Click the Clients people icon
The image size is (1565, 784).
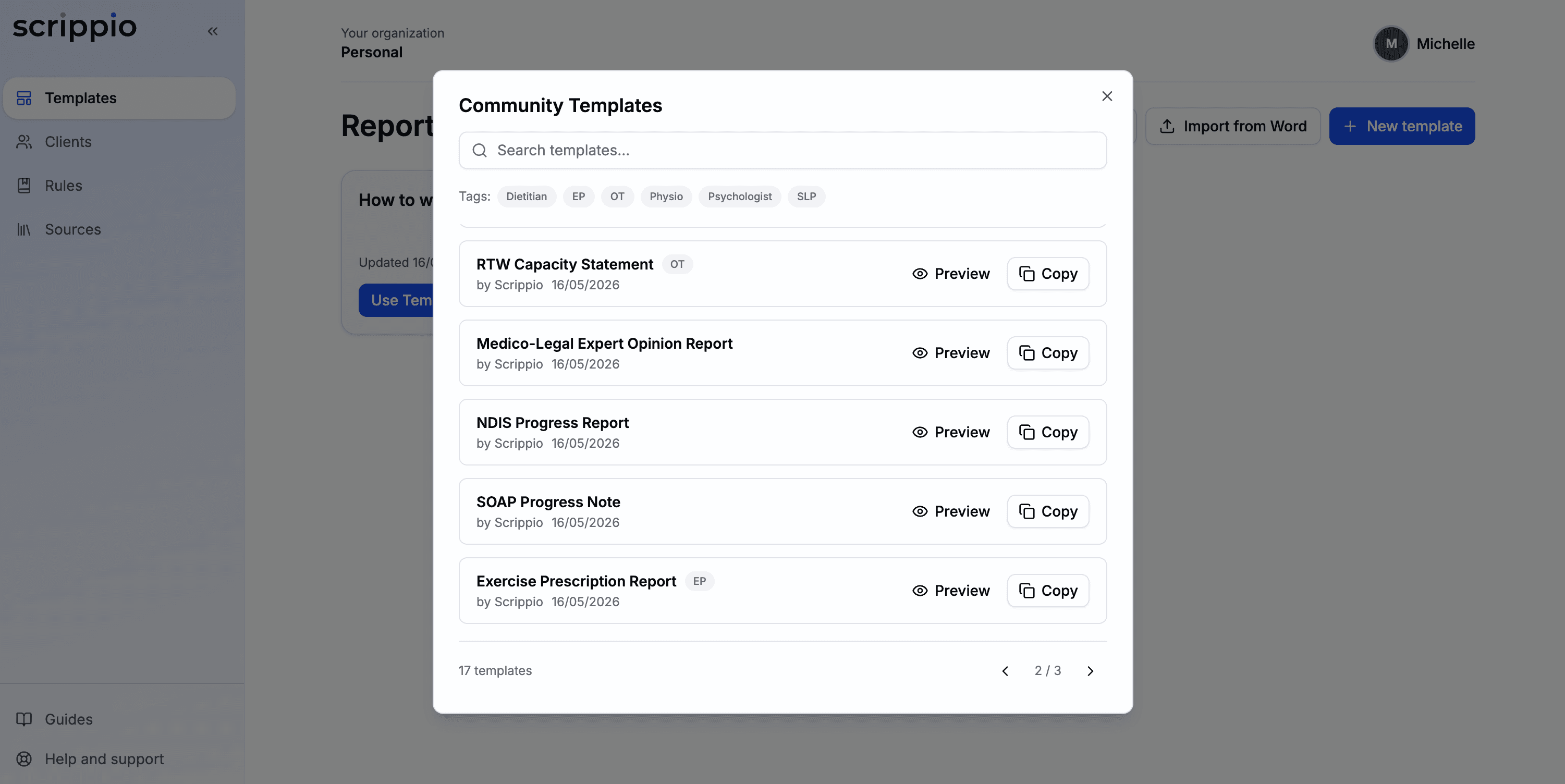[x=25, y=141]
